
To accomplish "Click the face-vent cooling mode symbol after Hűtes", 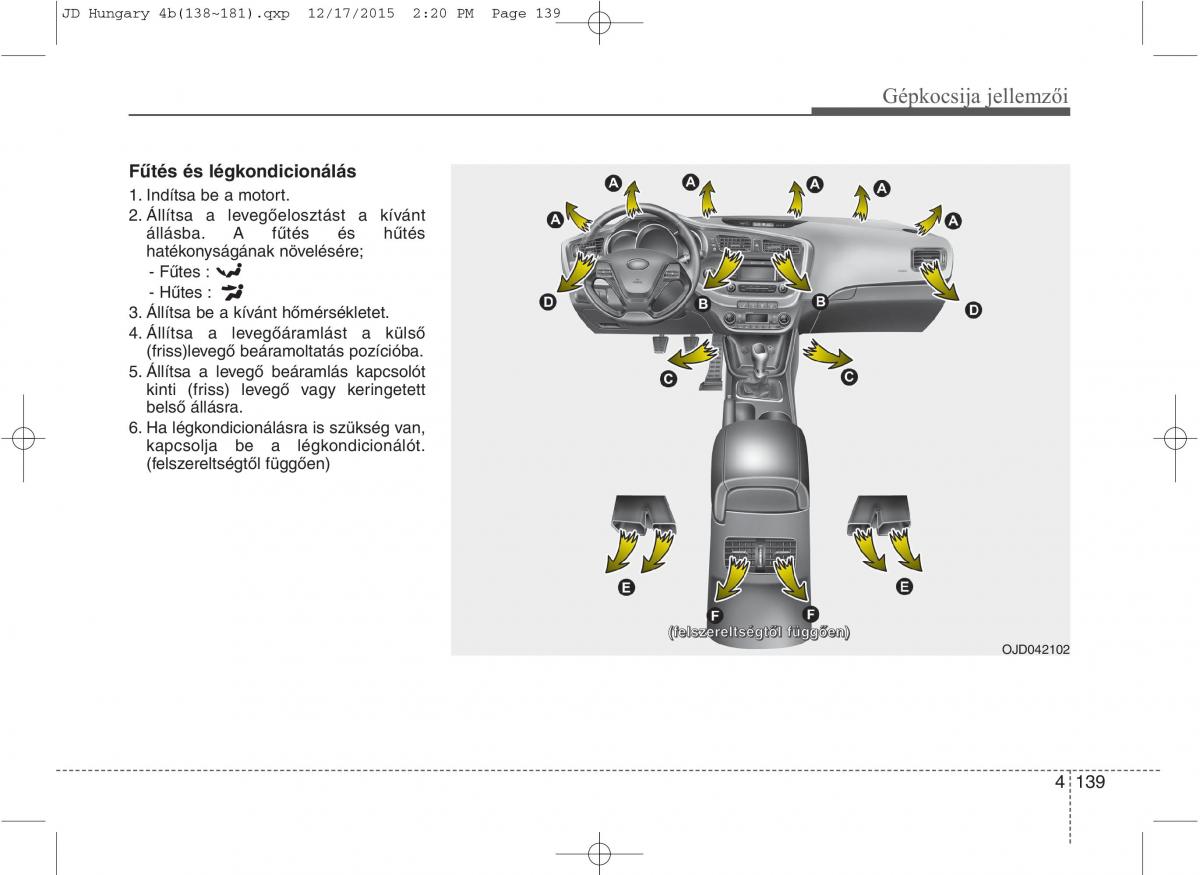I will pyautogui.click(x=232, y=292).
